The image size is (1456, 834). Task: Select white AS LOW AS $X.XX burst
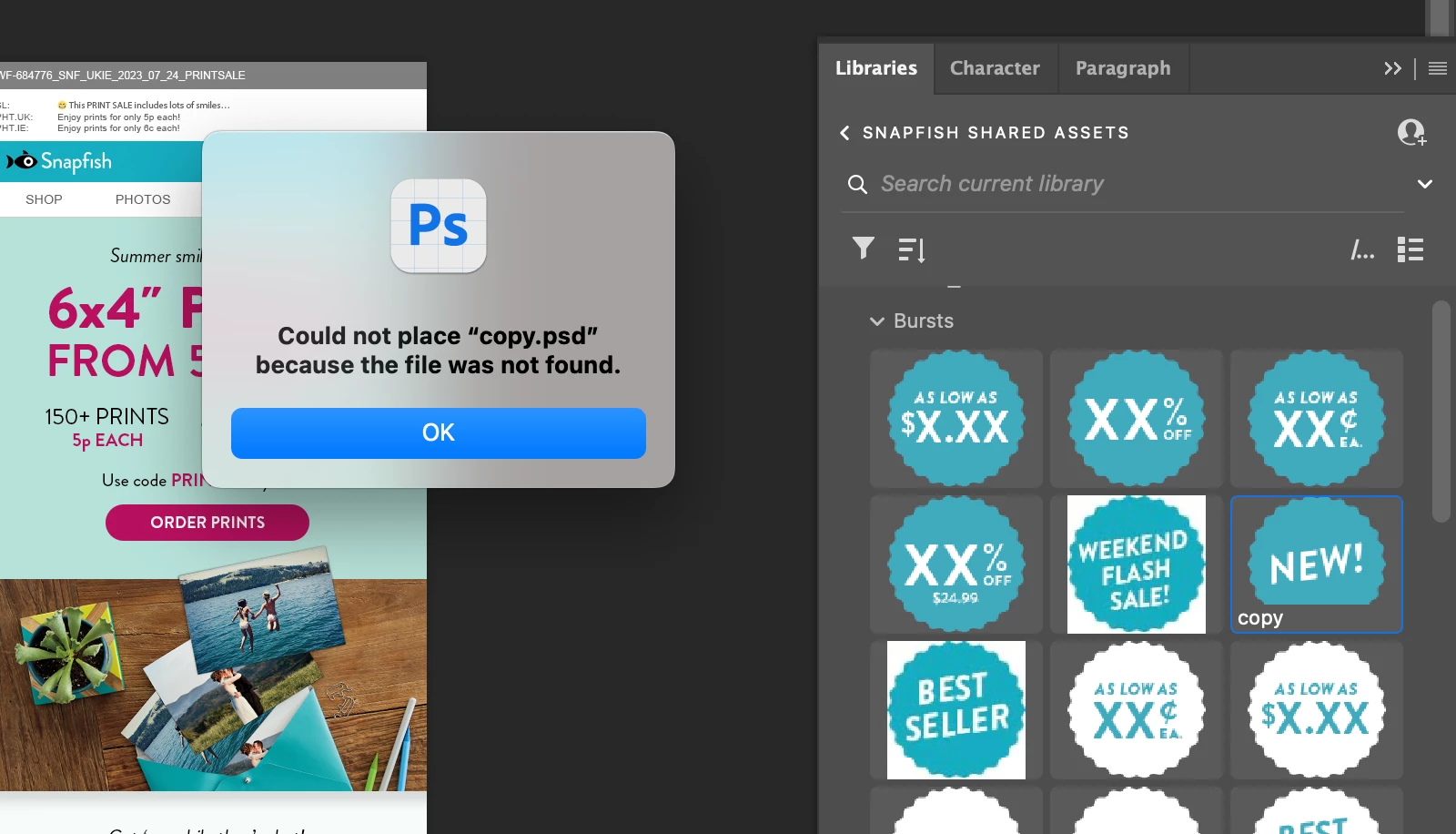point(1317,710)
